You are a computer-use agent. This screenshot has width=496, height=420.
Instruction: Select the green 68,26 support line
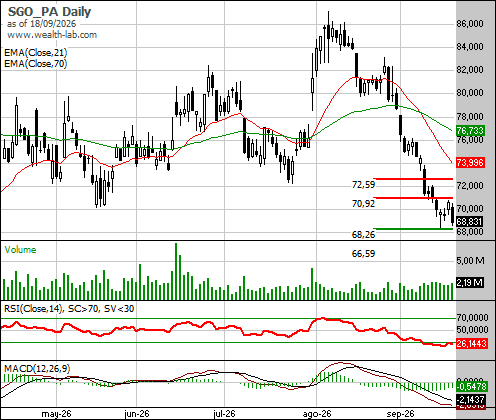[x=413, y=229]
